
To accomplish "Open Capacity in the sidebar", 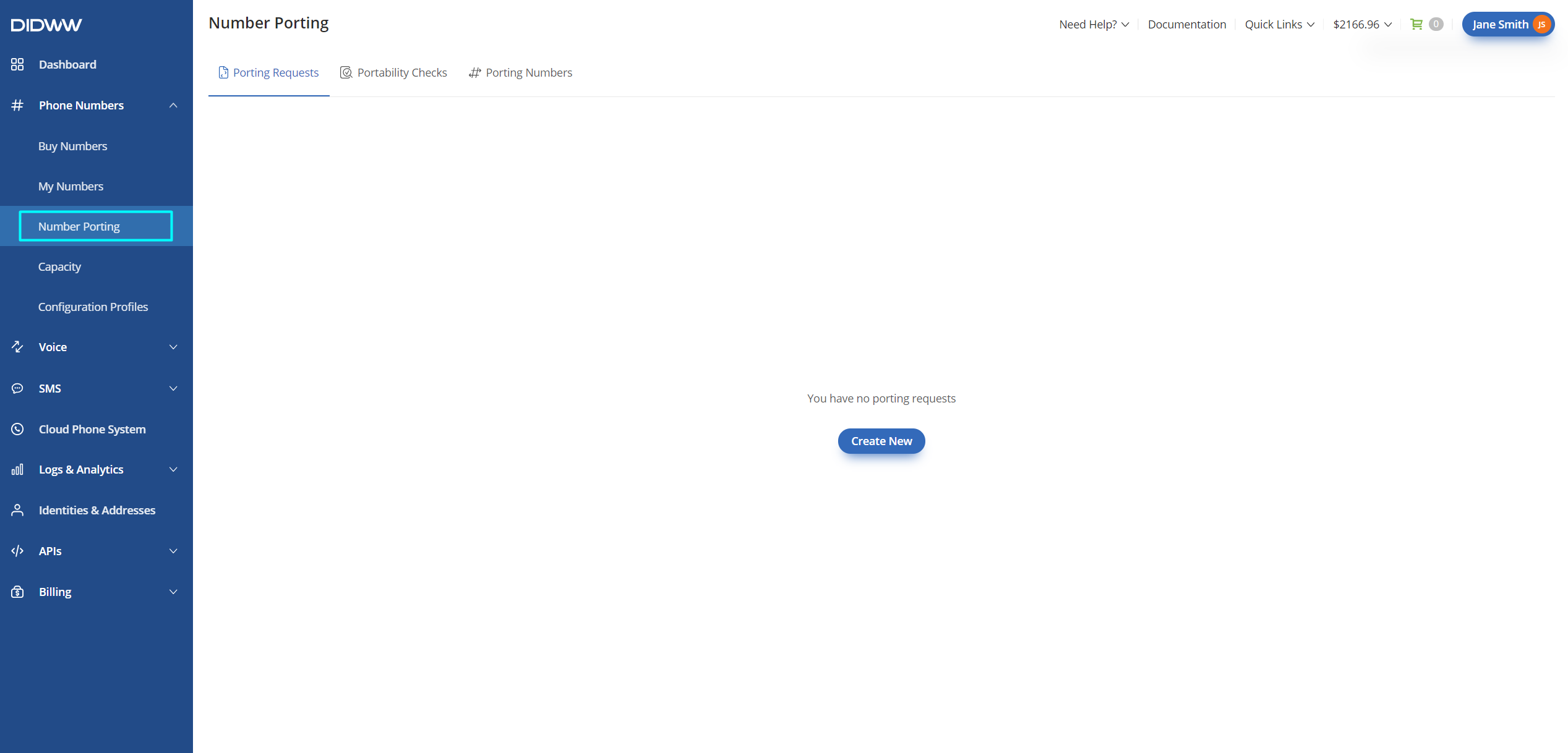I will click(59, 266).
